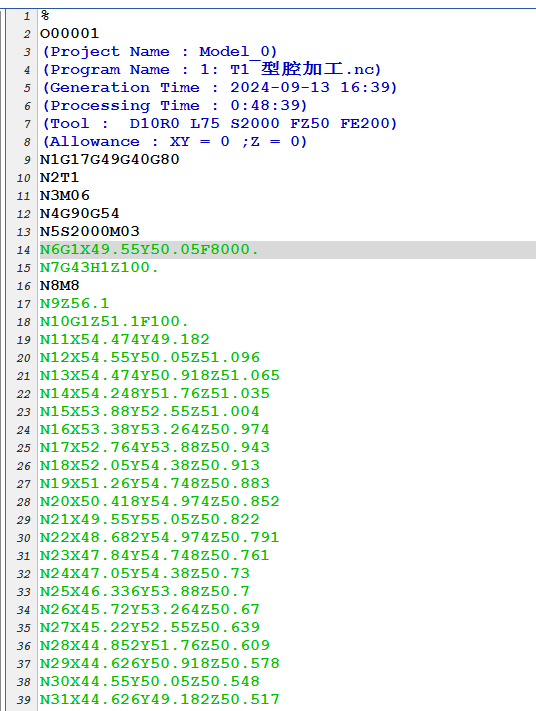Select the Tool D10R0 comment line
This screenshot has height=711, width=536.
coord(219,123)
